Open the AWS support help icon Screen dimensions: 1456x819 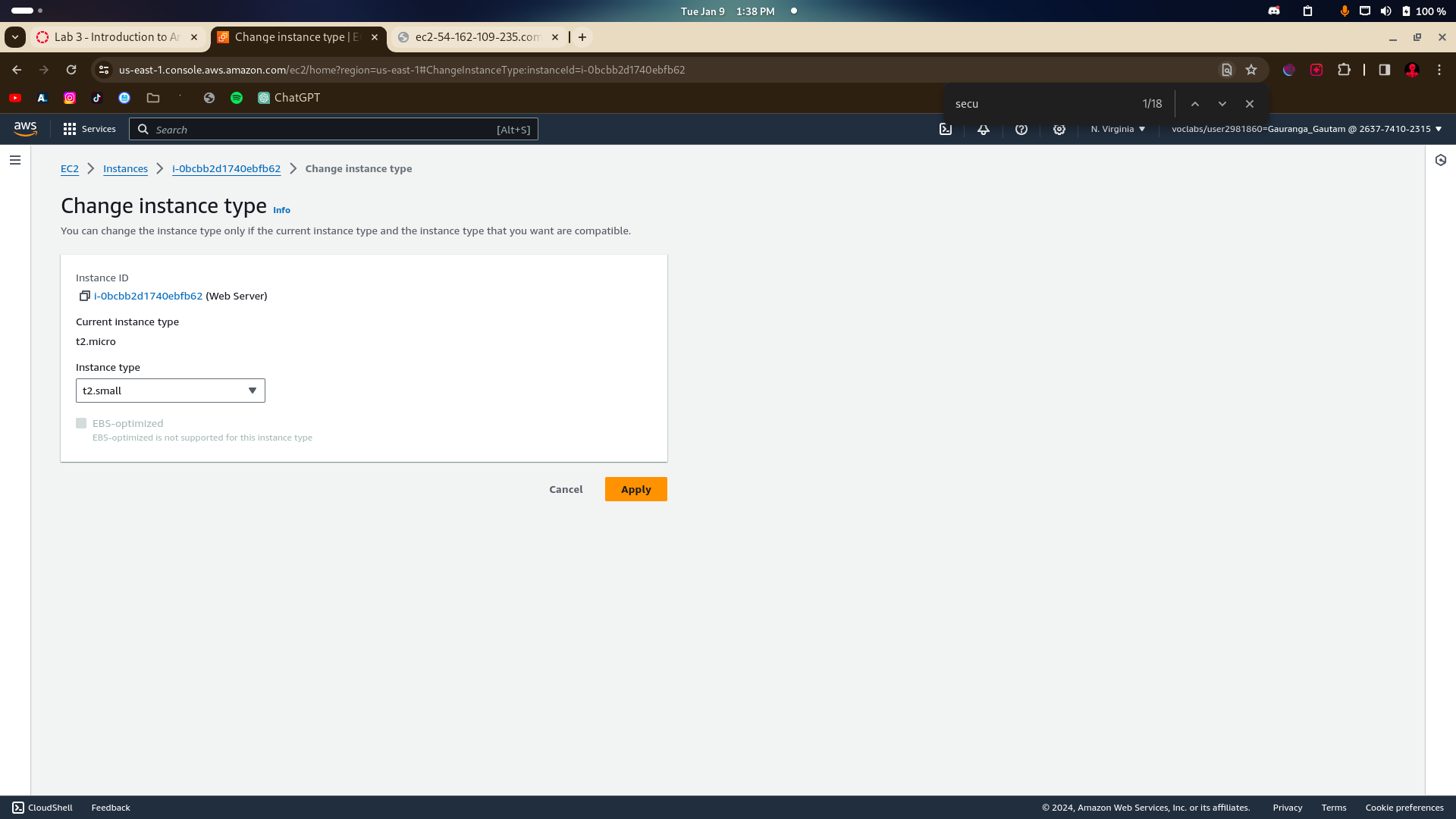coord(1021,130)
